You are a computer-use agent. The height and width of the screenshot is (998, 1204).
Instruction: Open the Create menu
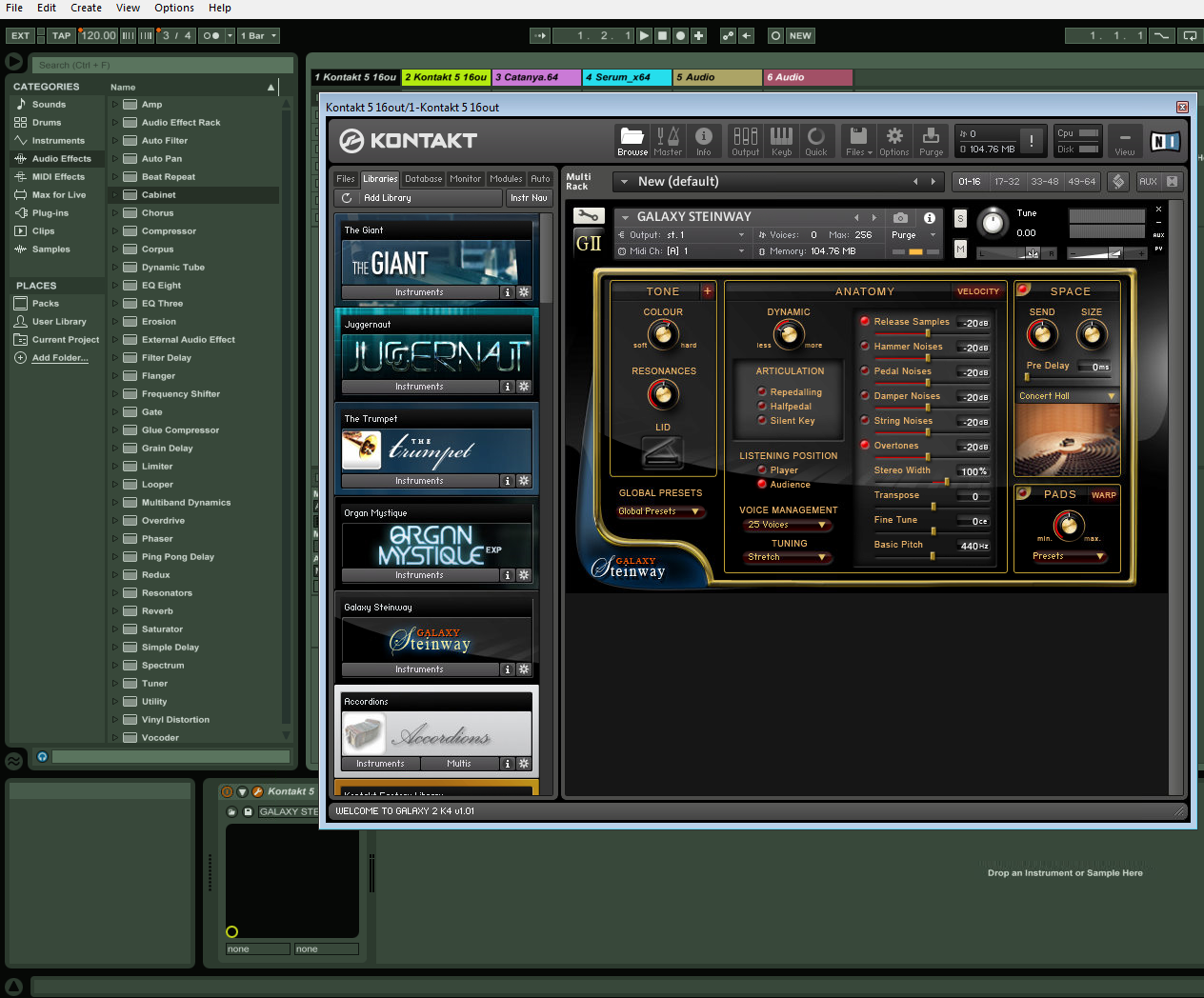point(86,8)
